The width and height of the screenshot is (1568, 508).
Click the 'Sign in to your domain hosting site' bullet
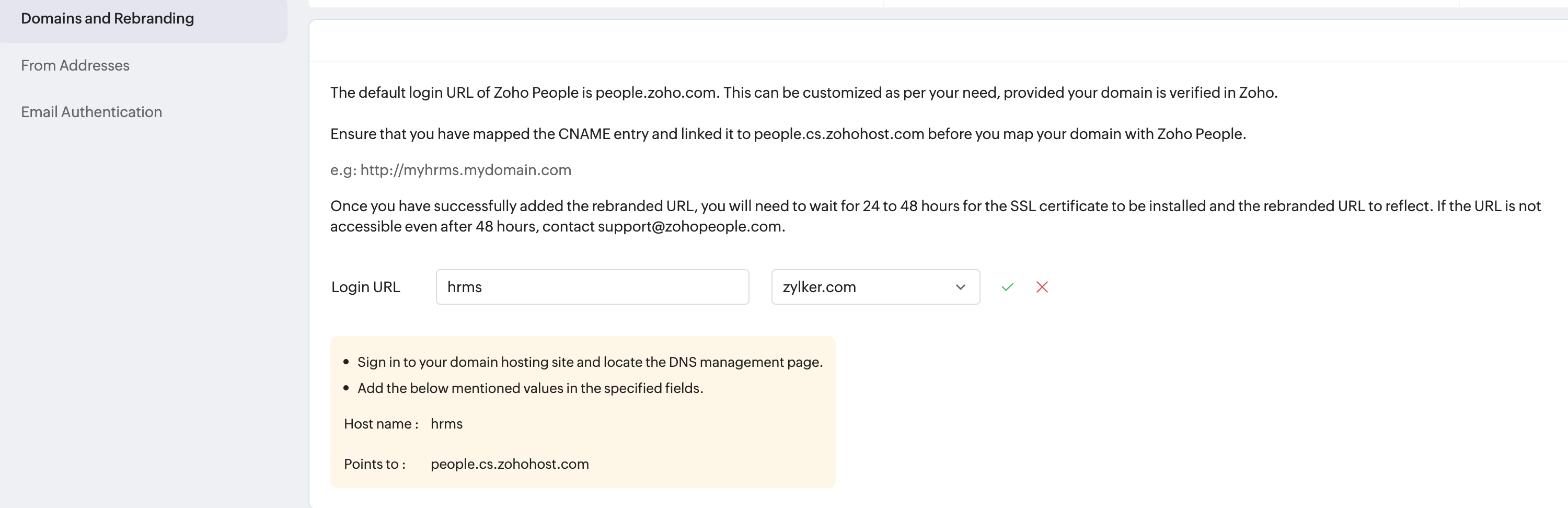click(x=589, y=362)
